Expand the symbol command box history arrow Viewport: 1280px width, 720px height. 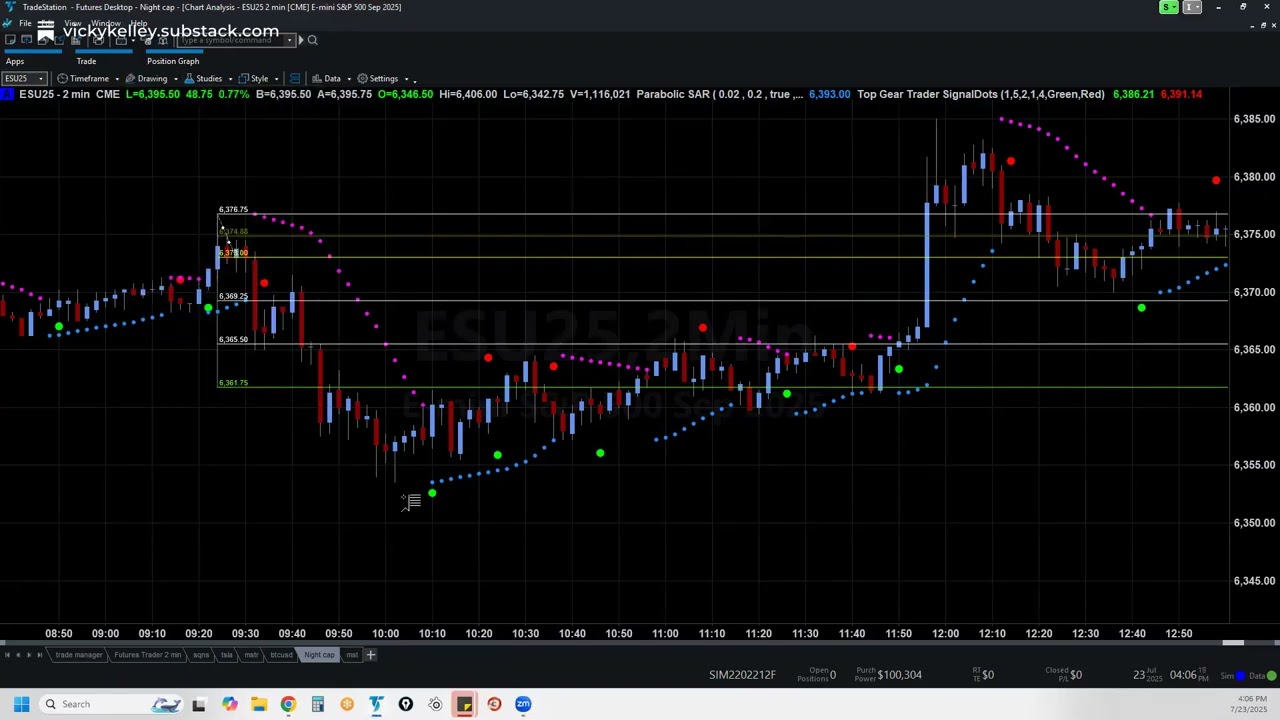pos(289,40)
